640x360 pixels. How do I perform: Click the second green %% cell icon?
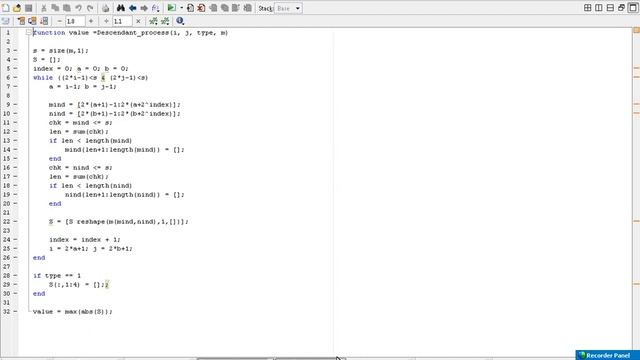165,21
